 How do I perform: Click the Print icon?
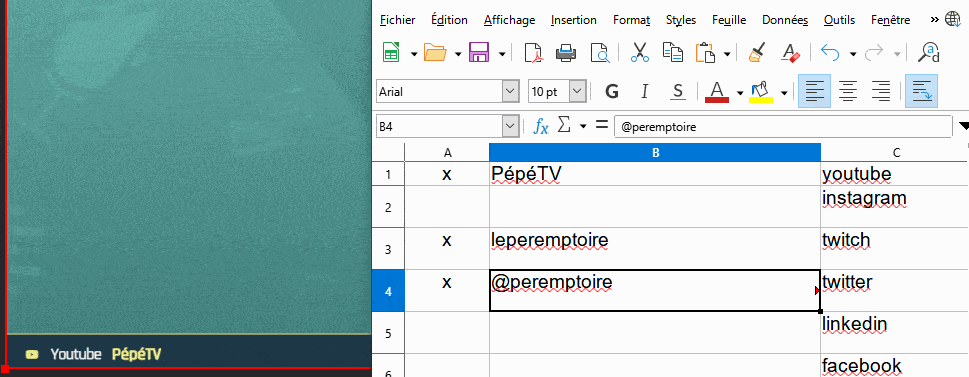[566, 53]
